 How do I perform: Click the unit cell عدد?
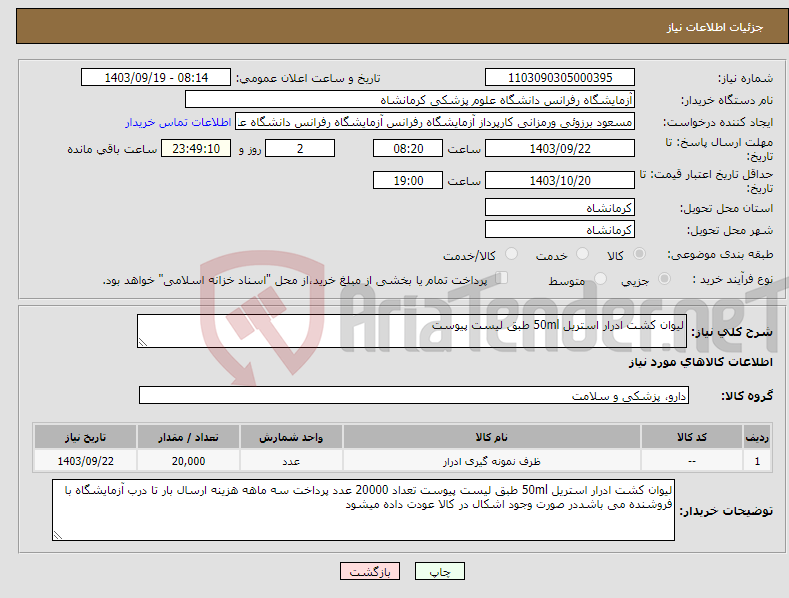291,461
